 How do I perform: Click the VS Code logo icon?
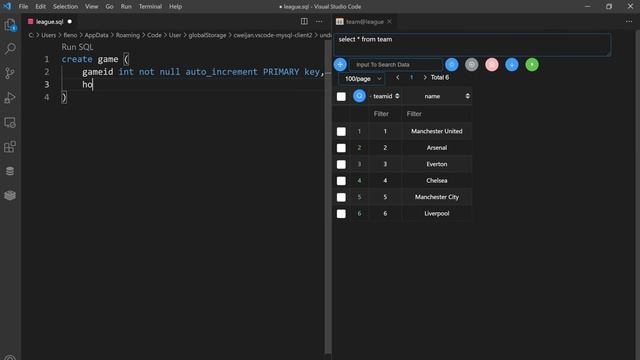(x=7, y=6)
